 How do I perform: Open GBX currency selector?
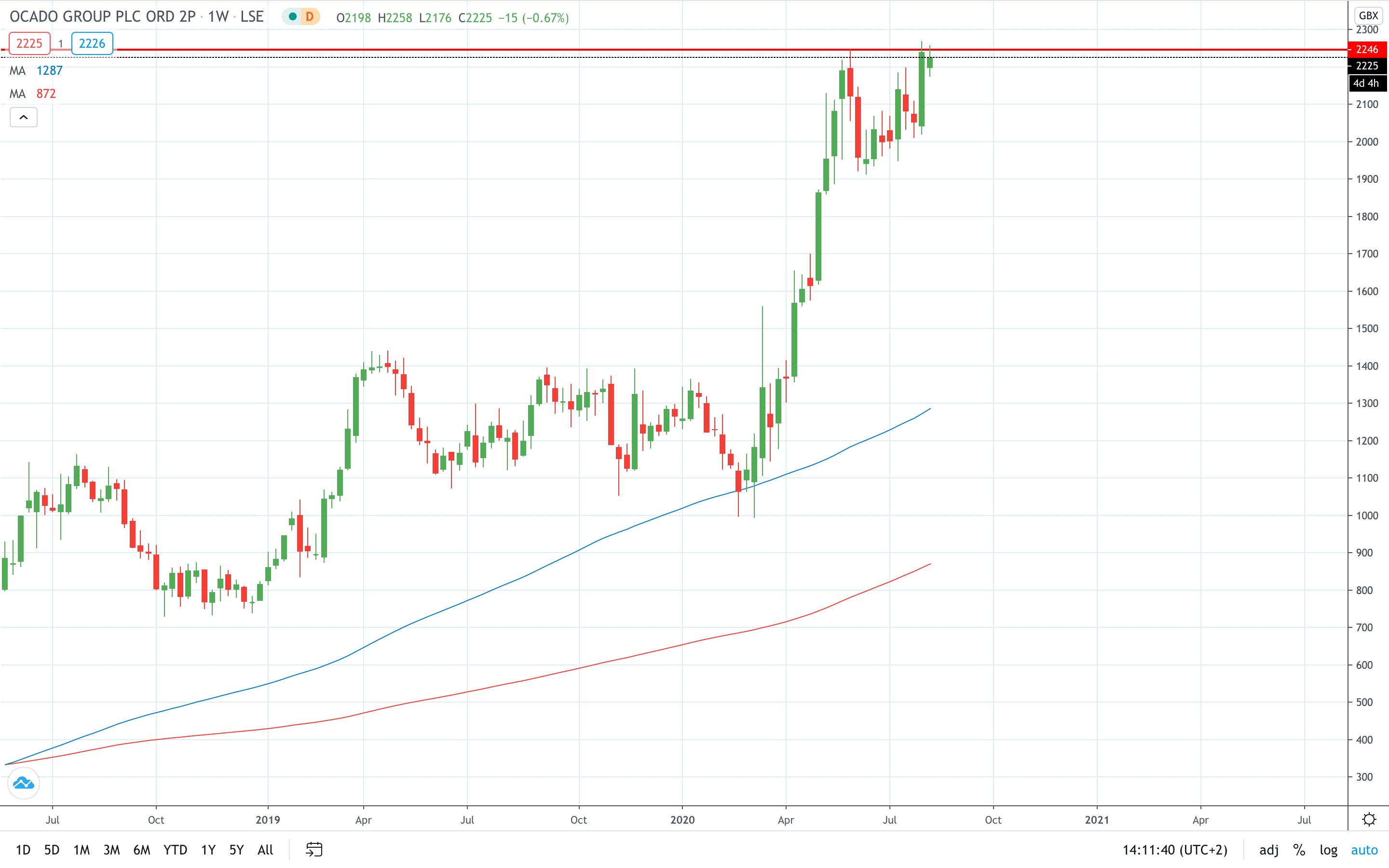click(x=1369, y=15)
